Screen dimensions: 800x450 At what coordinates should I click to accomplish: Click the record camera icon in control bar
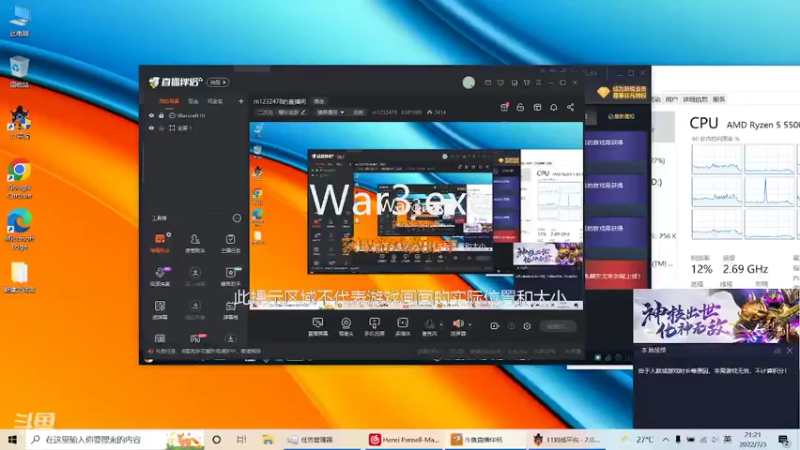click(x=494, y=326)
